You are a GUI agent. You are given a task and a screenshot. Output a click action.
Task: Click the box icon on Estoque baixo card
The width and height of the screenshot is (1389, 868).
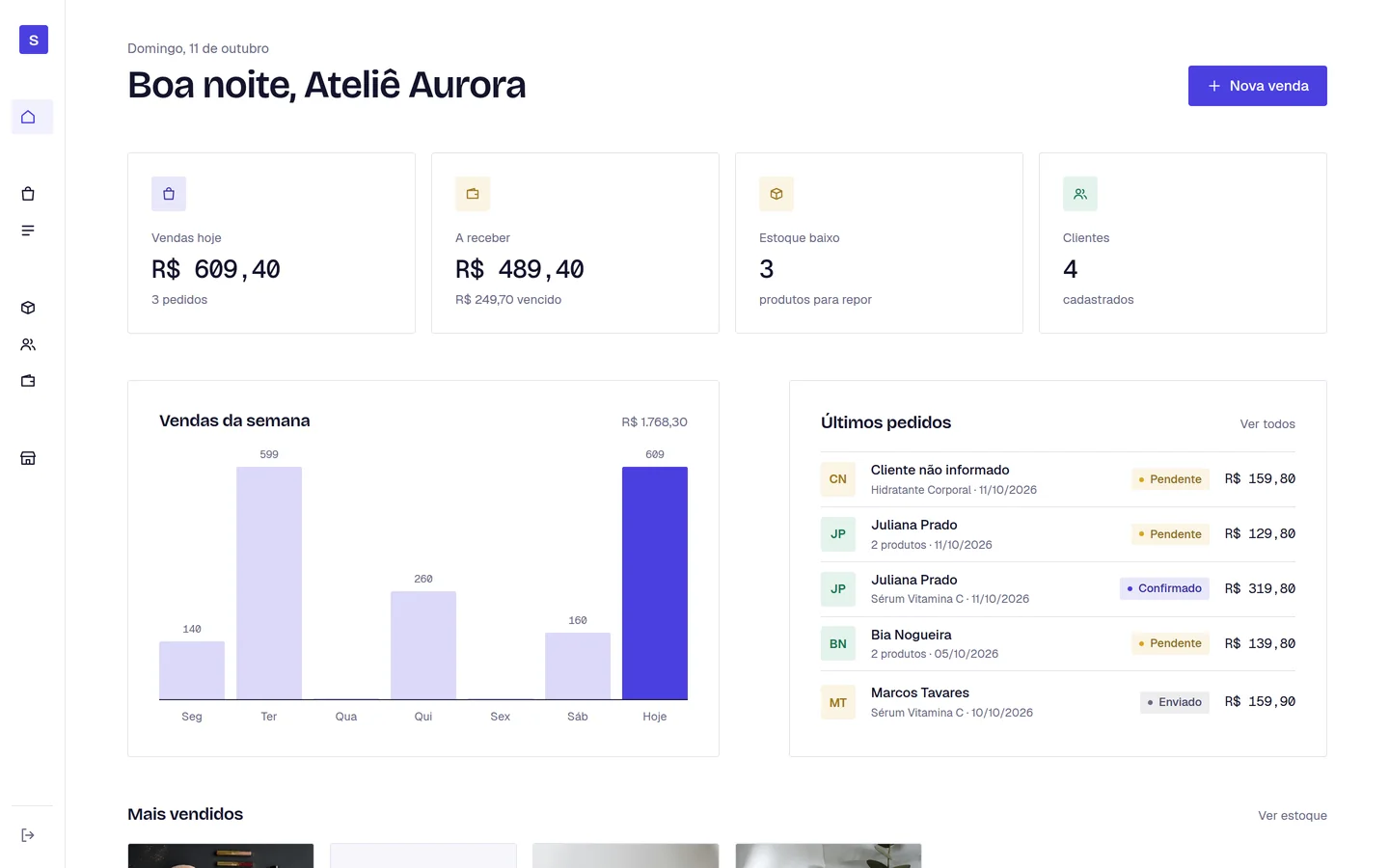(776, 194)
